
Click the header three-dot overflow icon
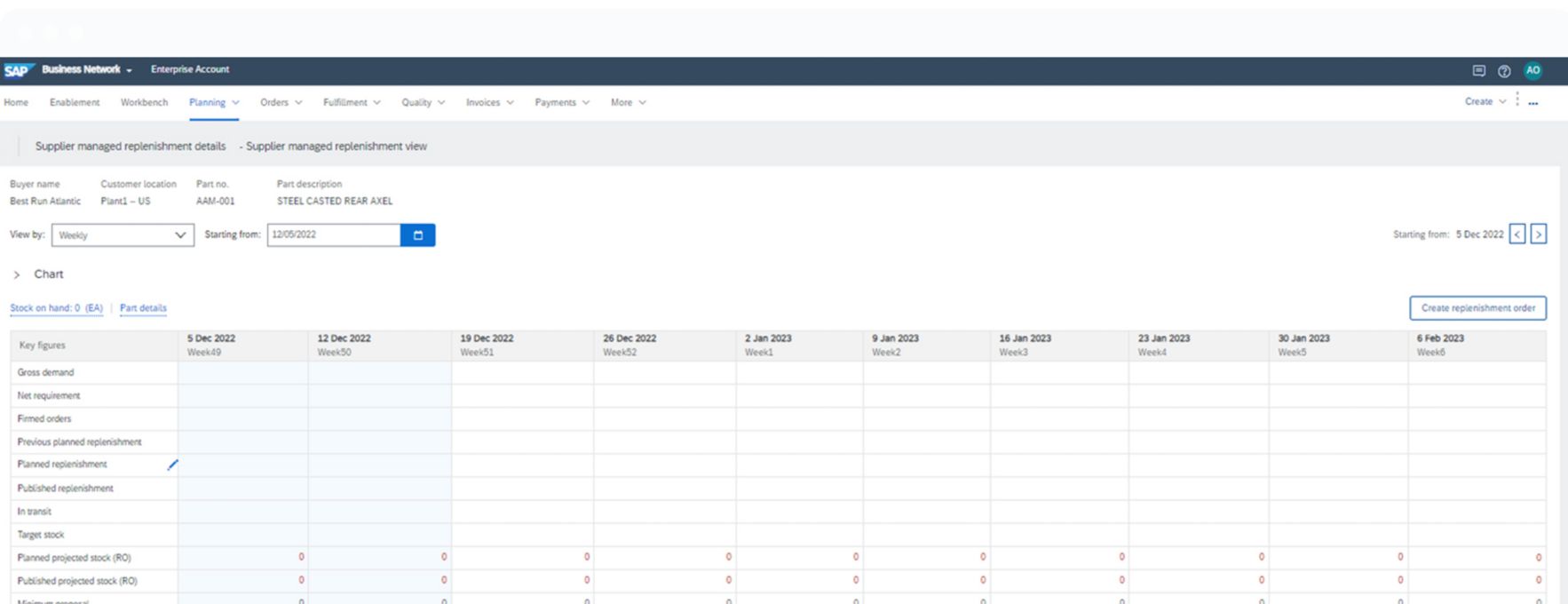pos(1532,102)
